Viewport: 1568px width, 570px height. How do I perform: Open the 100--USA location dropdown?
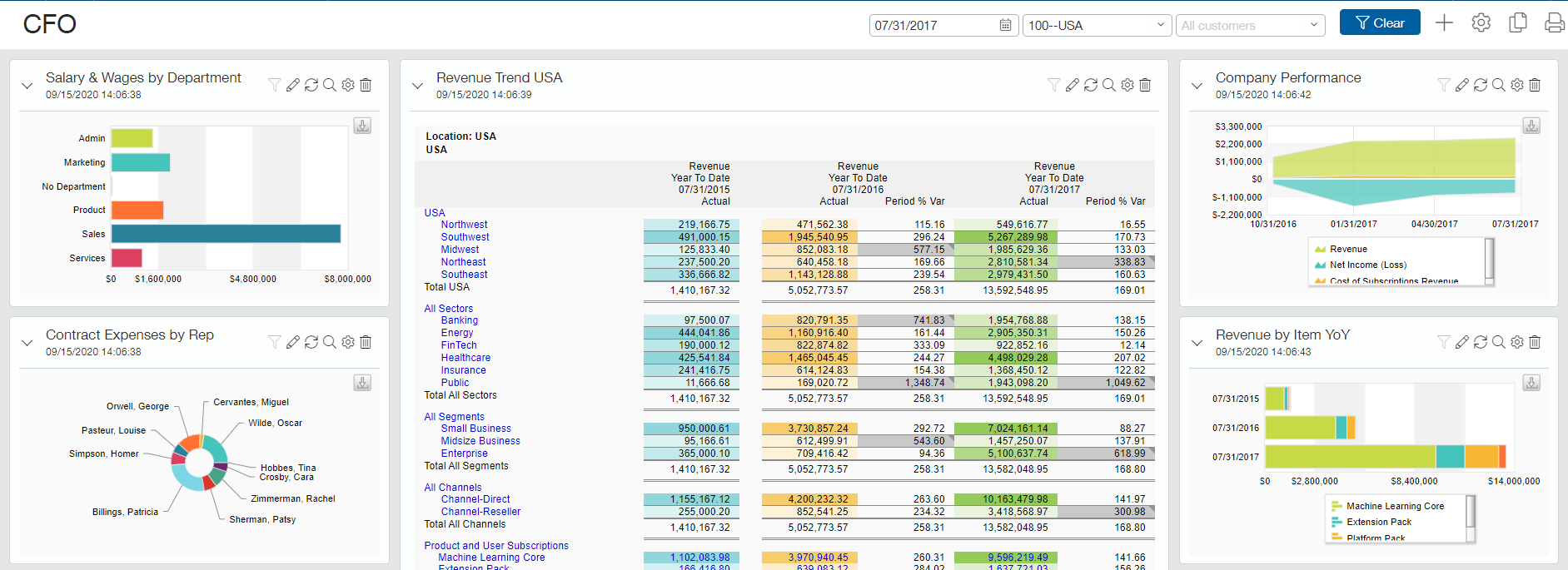[x=1096, y=26]
